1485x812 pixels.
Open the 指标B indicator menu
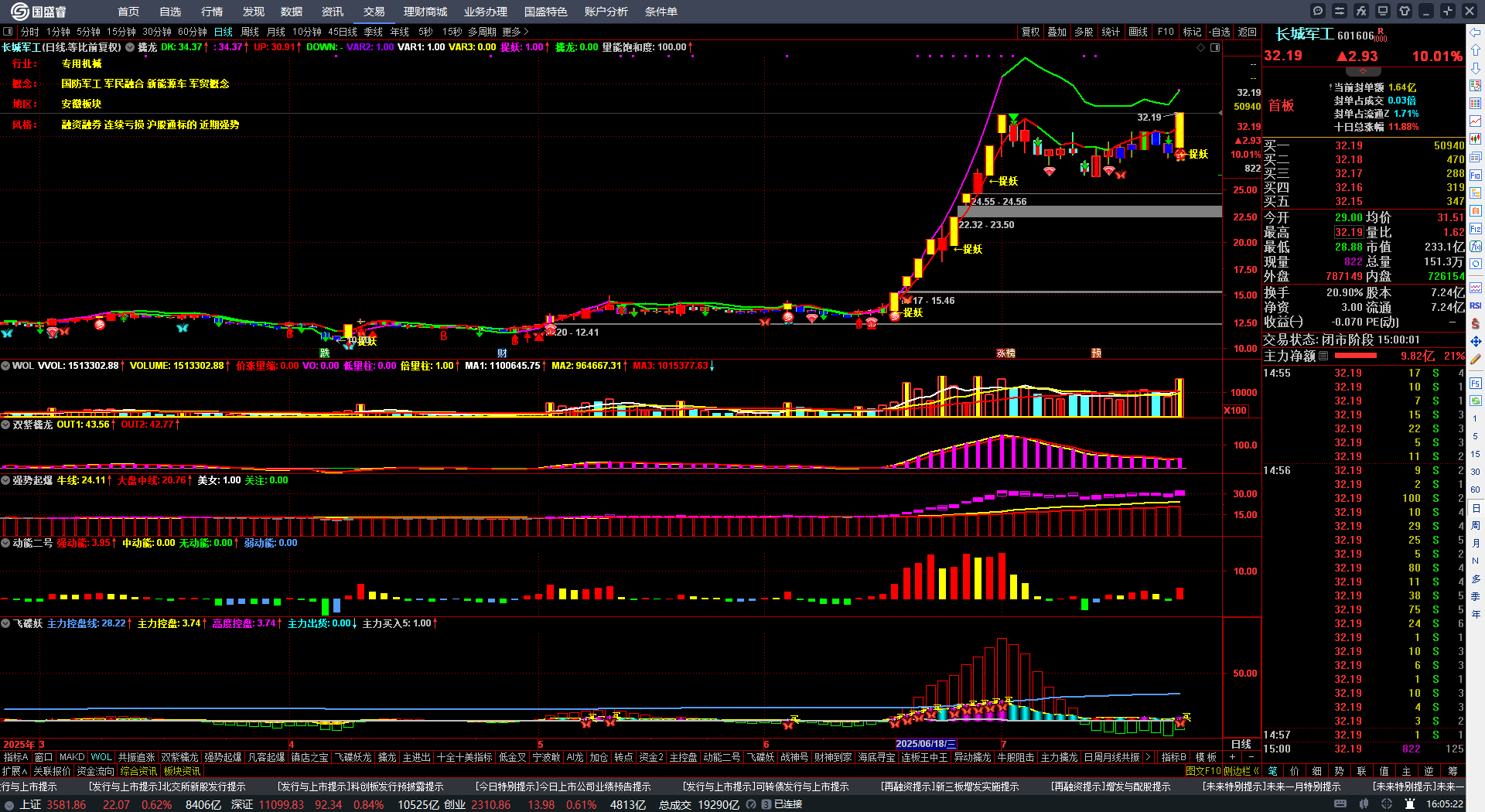[1174, 757]
